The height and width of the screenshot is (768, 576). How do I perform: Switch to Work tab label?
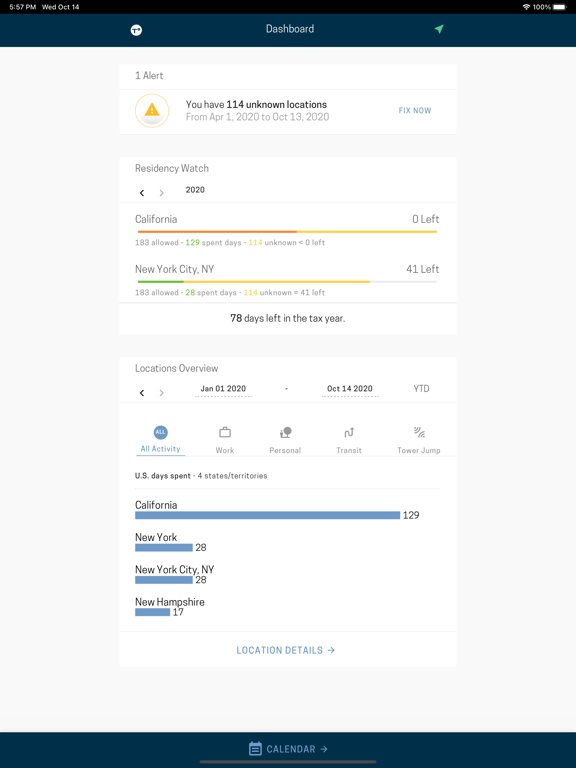(x=225, y=450)
